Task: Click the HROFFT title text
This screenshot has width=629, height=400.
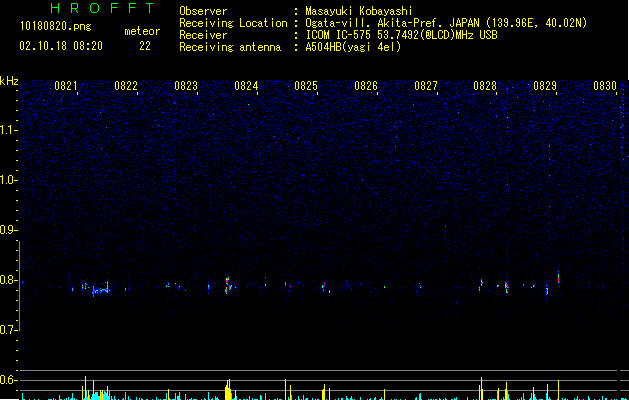Action: (103, 8)
